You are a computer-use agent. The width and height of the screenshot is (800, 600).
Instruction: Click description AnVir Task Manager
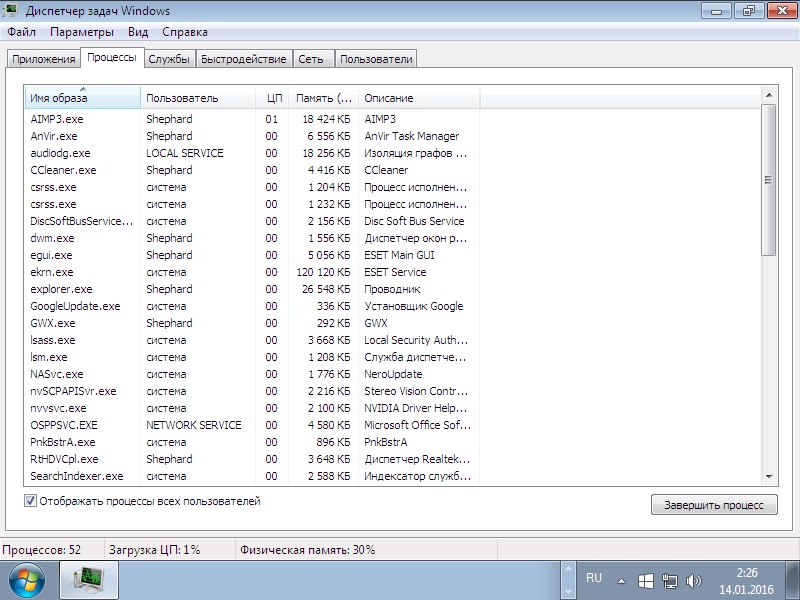tap(412, 136)
